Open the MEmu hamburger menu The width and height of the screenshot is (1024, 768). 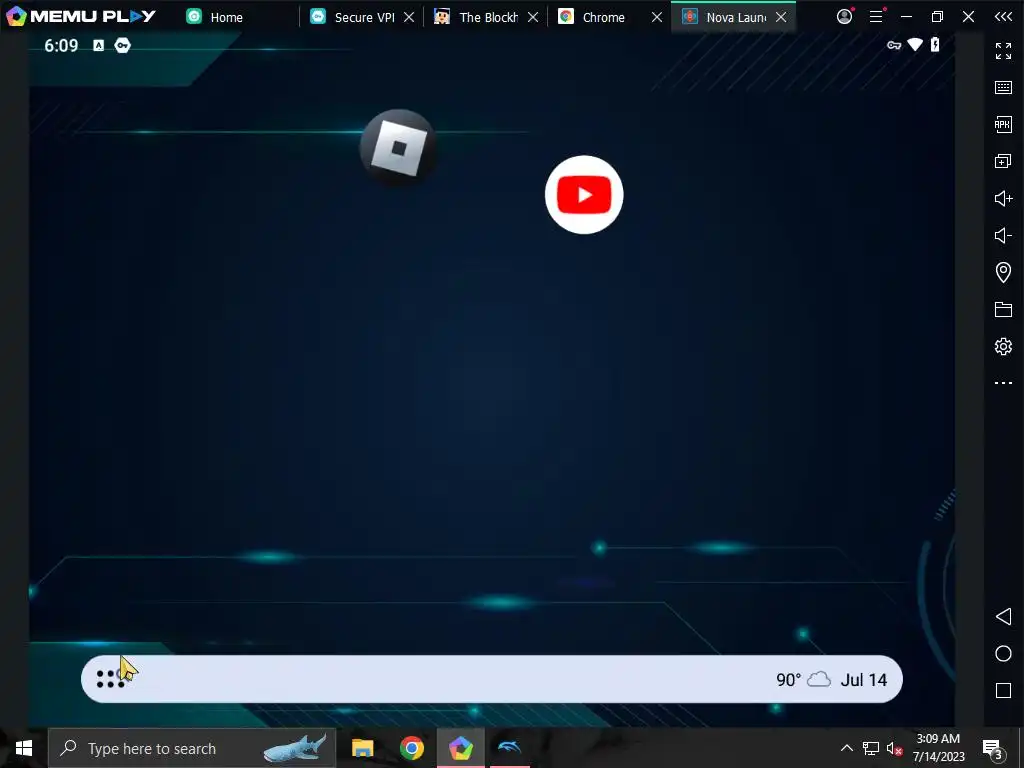click(876, 16)
